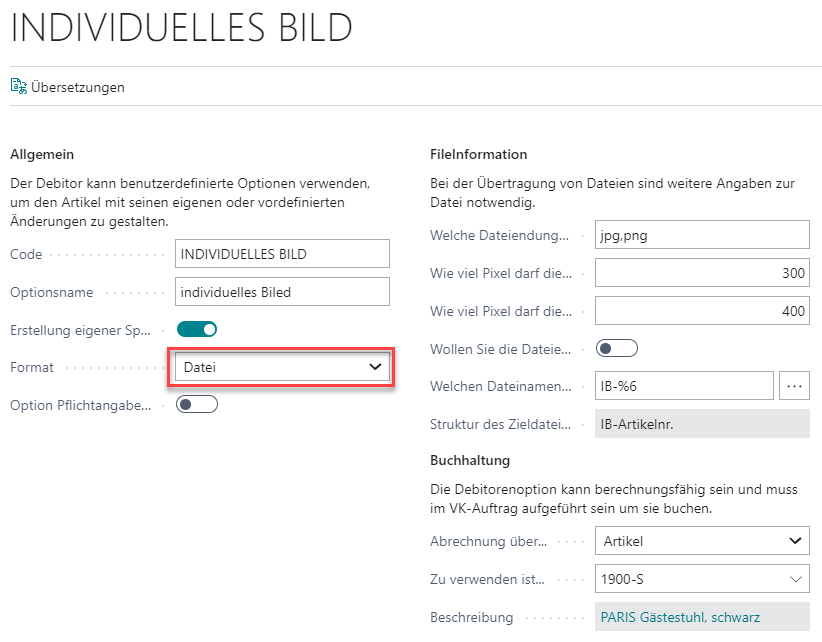Open the Format dropdown showing Datei
The height and width of the screenshot is (642, 822).
tap(283, 367)
